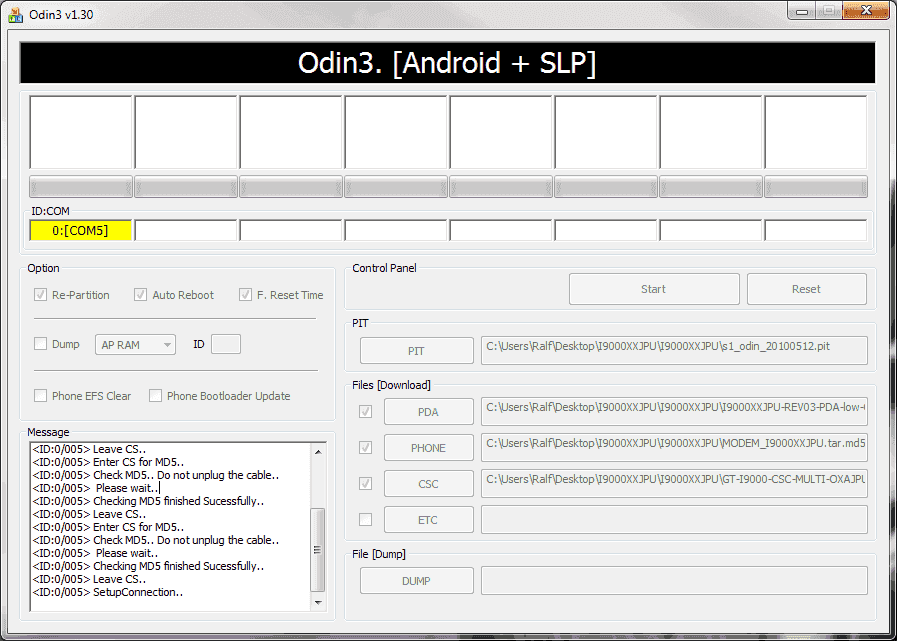Select the yellow 0:[COM5] port slot
Image resolution: width=897 pixels, height=641 pixels.
tap(81, 231)
